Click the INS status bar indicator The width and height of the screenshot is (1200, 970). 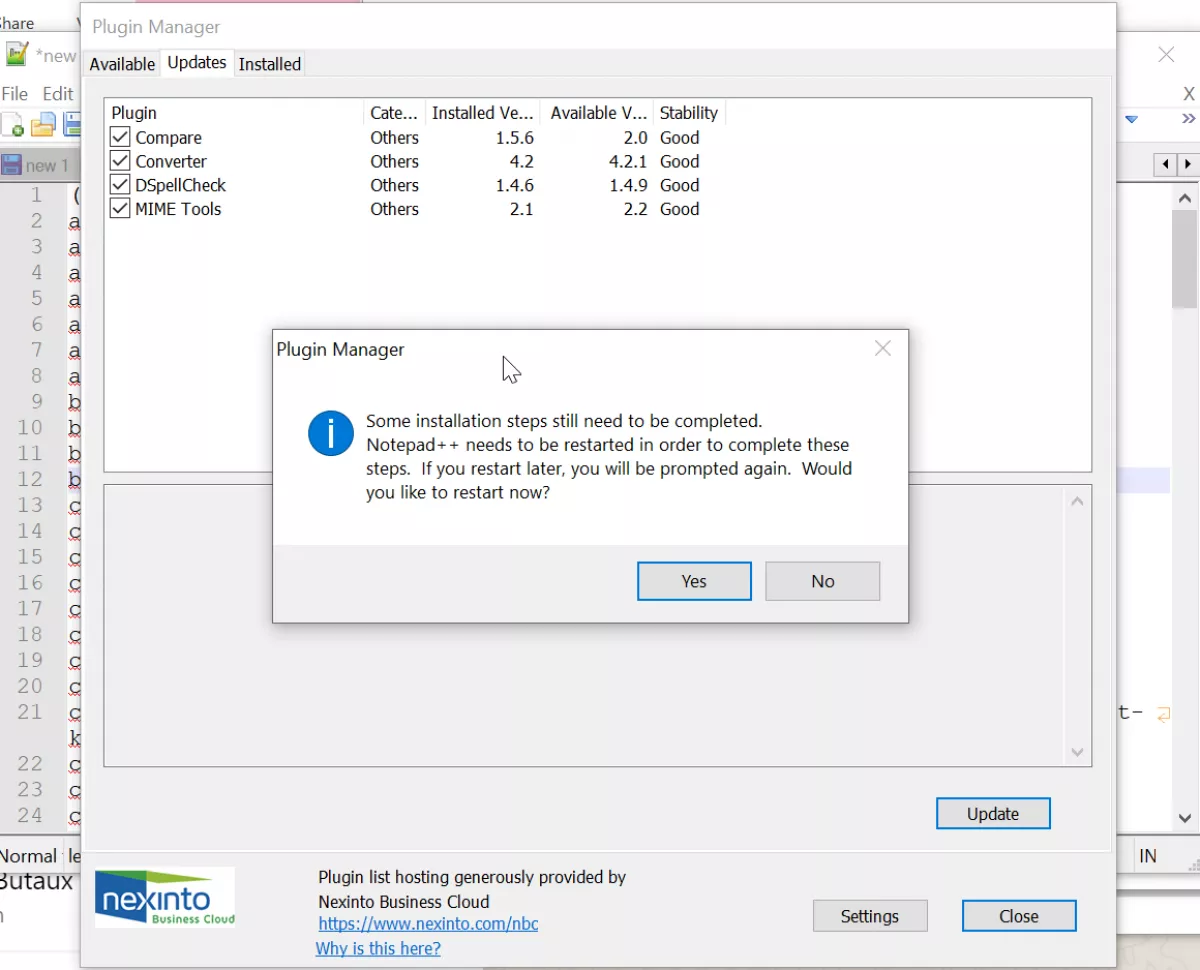click(x=1148, y=856)
